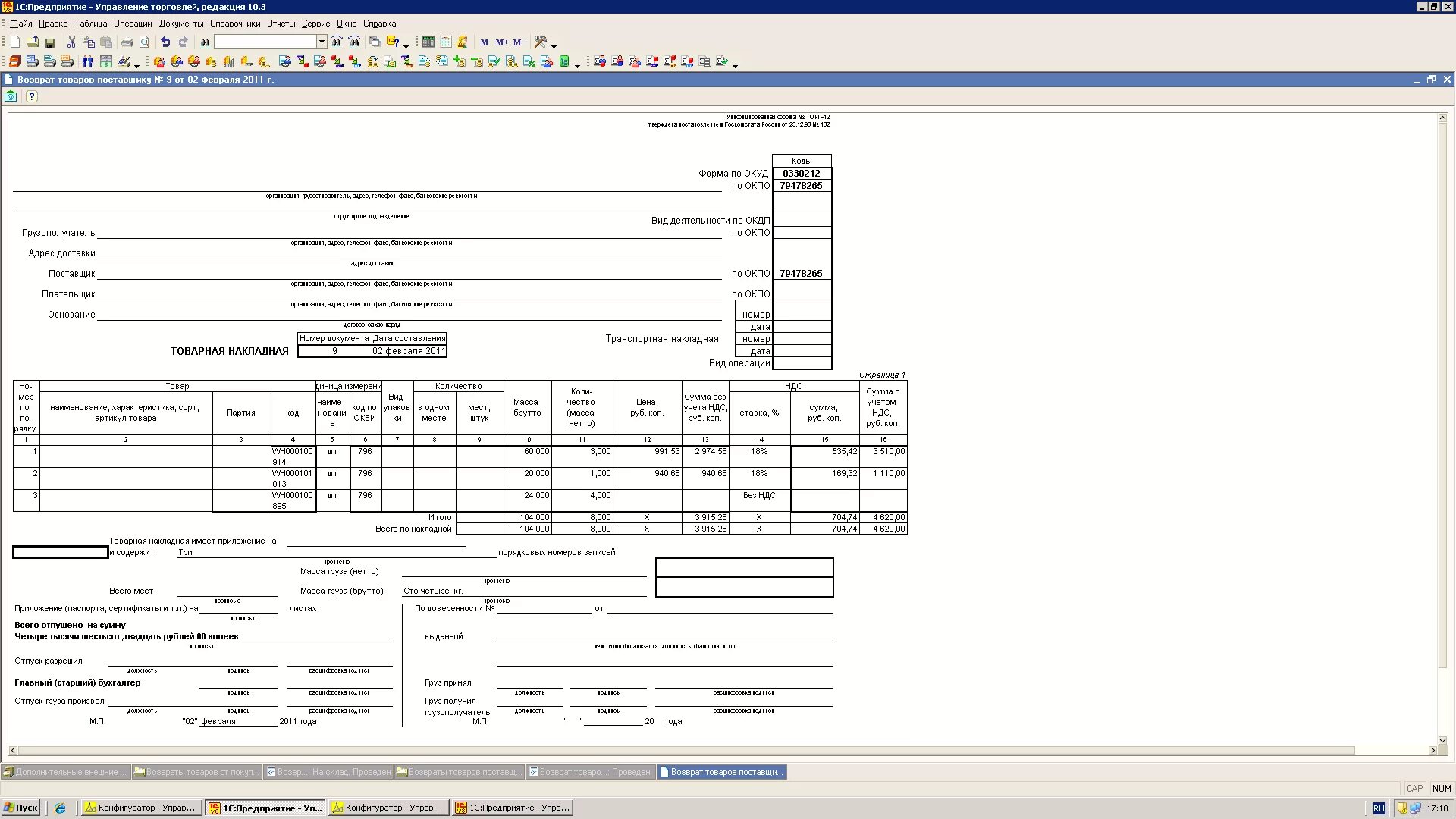1456x819 pixels.
Task: Open the Документы menu
Action: [x=181, y=24]
